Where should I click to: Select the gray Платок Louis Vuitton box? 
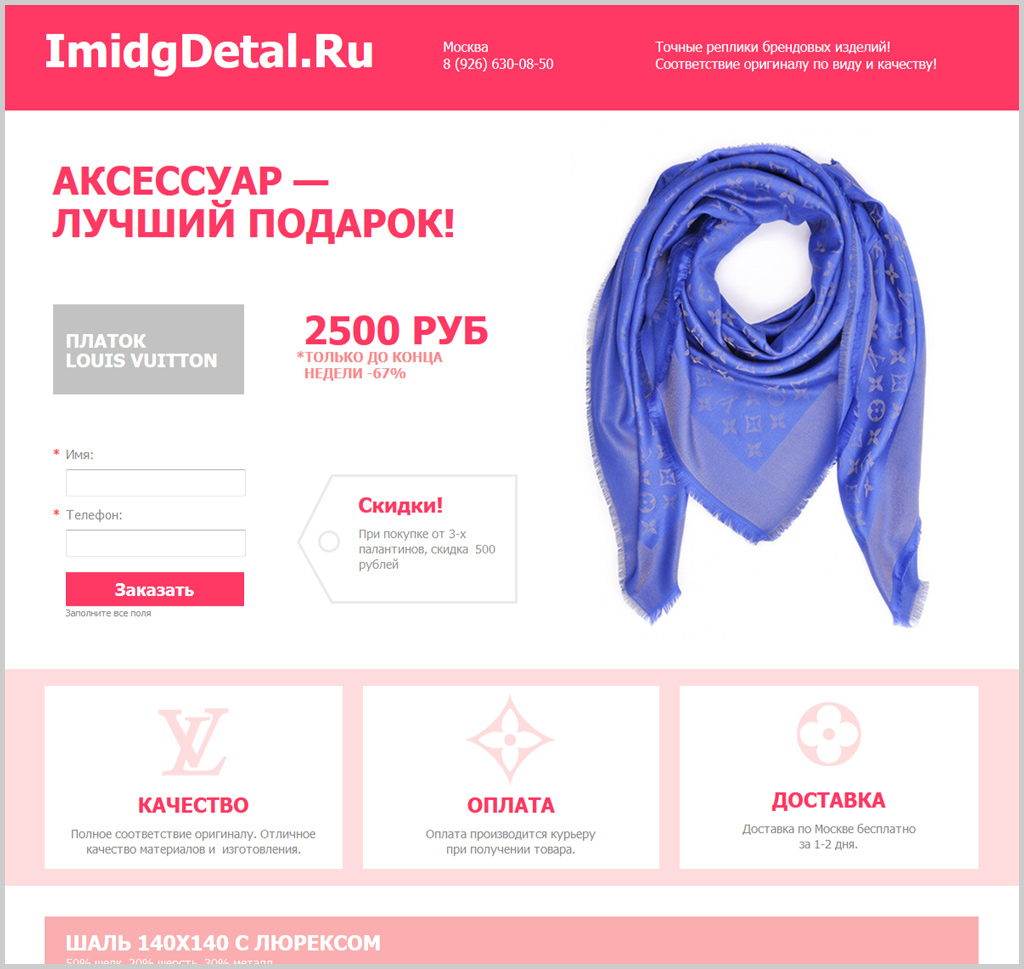click(x=148, y=349)
